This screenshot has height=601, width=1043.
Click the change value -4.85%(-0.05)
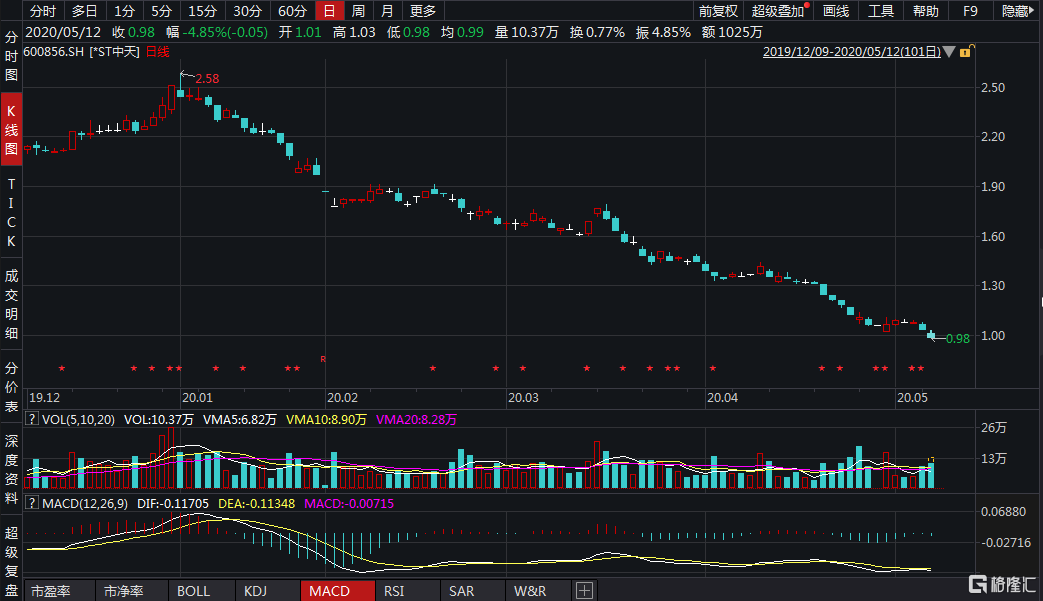(225, 32)
